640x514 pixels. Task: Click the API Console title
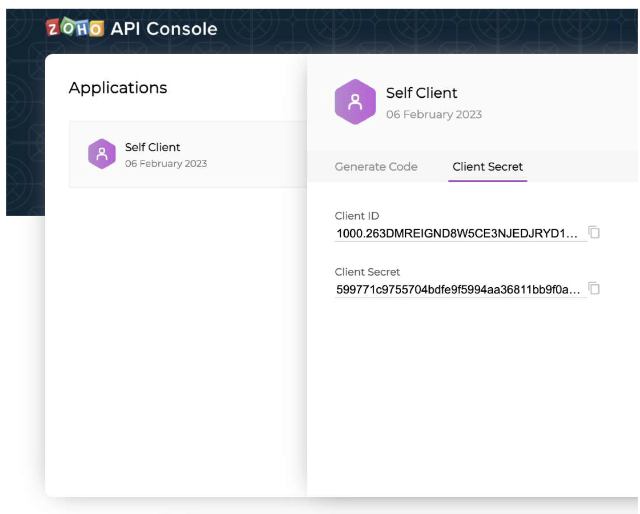(164, 29)
